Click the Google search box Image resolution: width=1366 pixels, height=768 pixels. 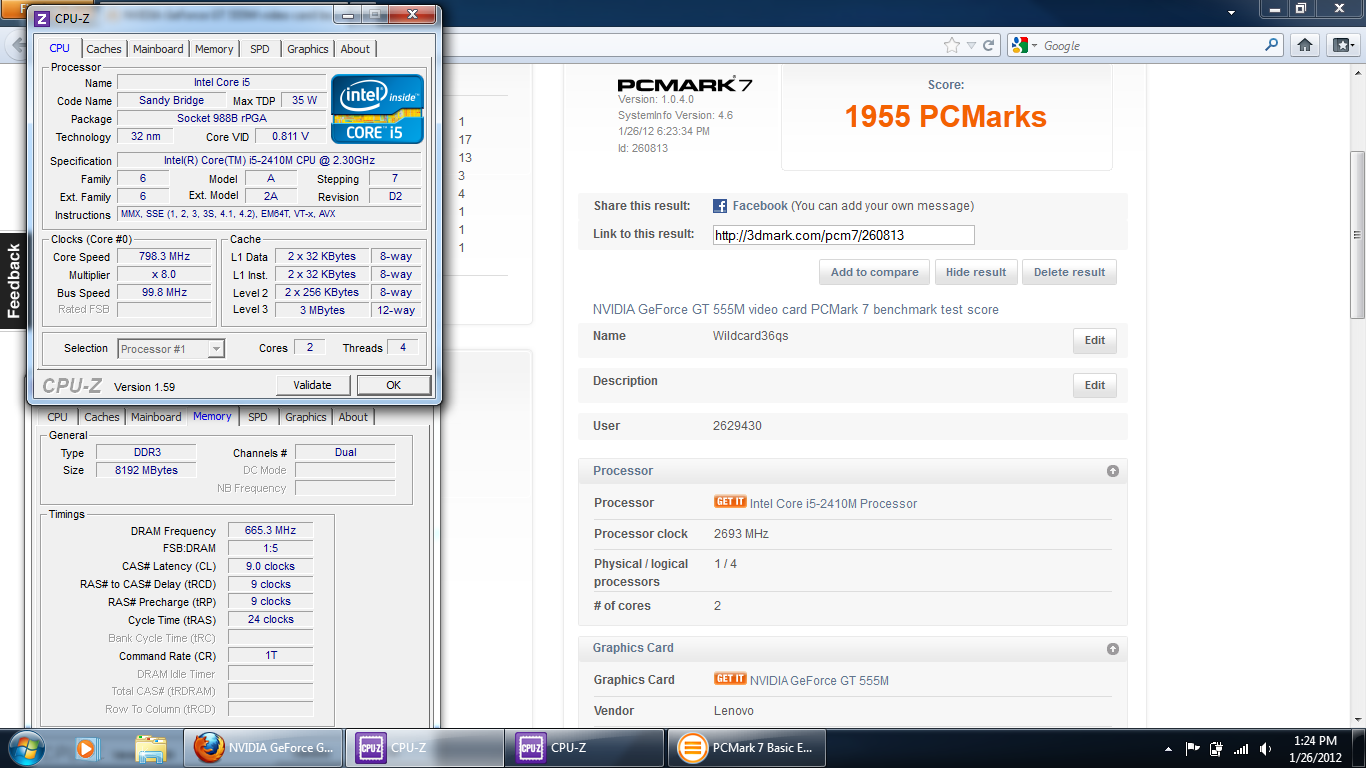click(x=1152, y=46)
